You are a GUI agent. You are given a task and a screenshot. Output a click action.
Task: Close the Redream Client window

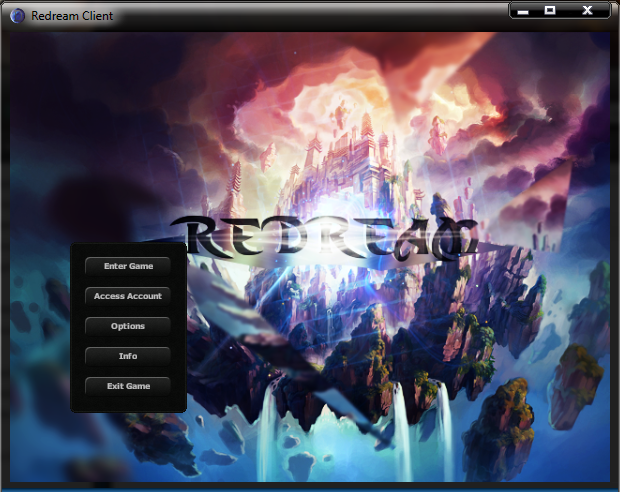[587, 10]
